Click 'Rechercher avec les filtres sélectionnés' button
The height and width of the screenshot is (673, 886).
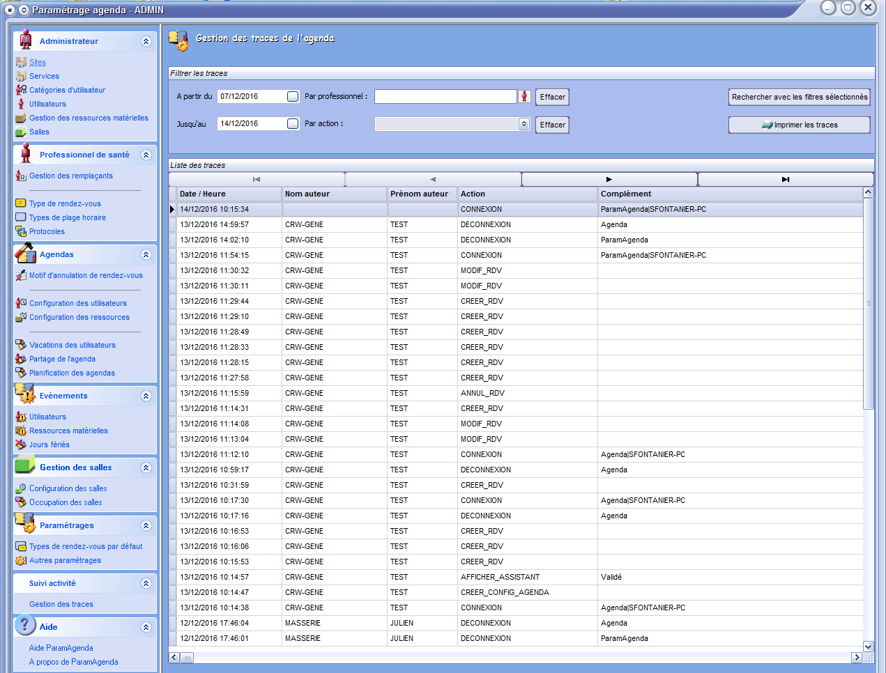(799, 97)
